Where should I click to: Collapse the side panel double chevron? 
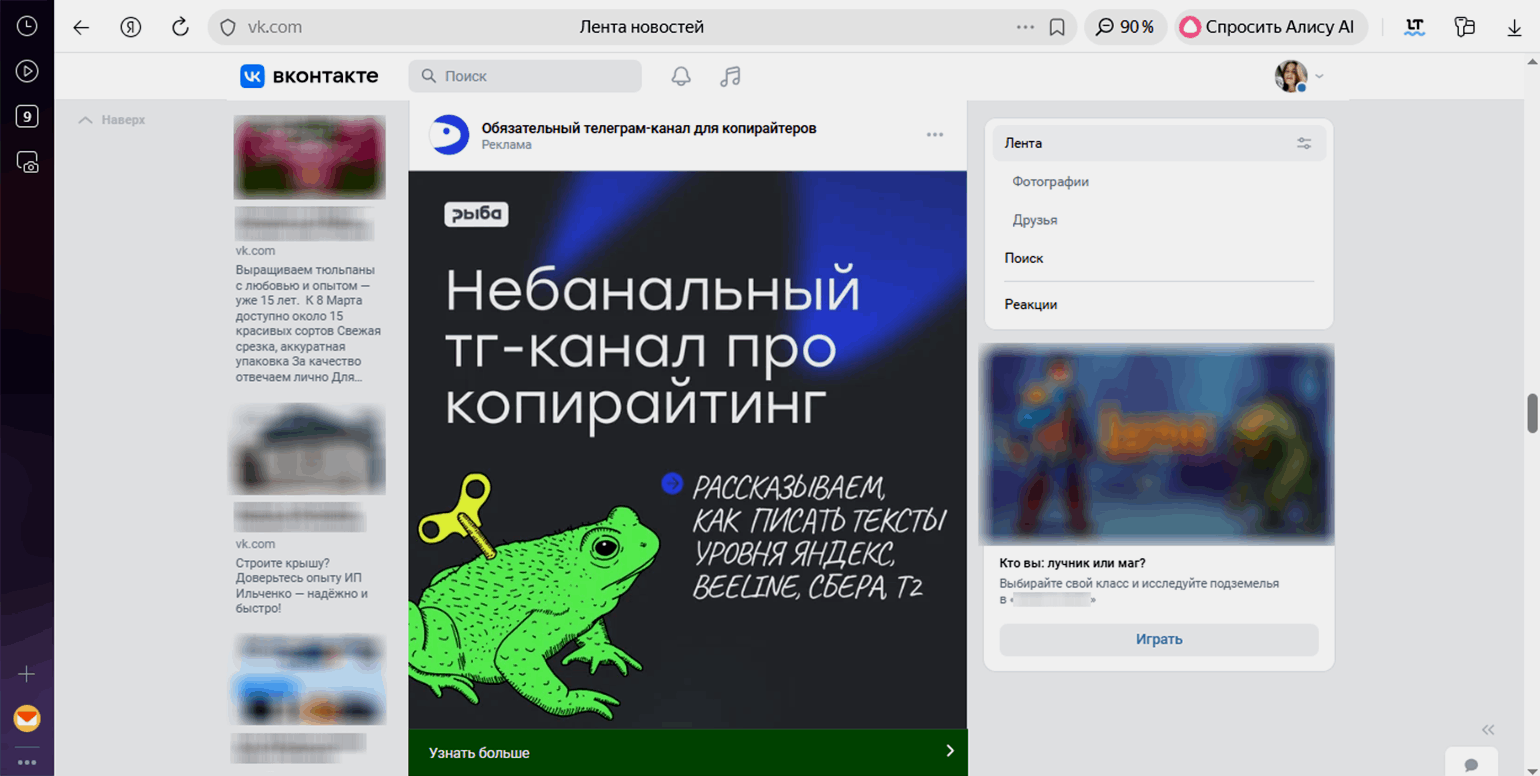pyautogui.click(x=1488, y=729)
